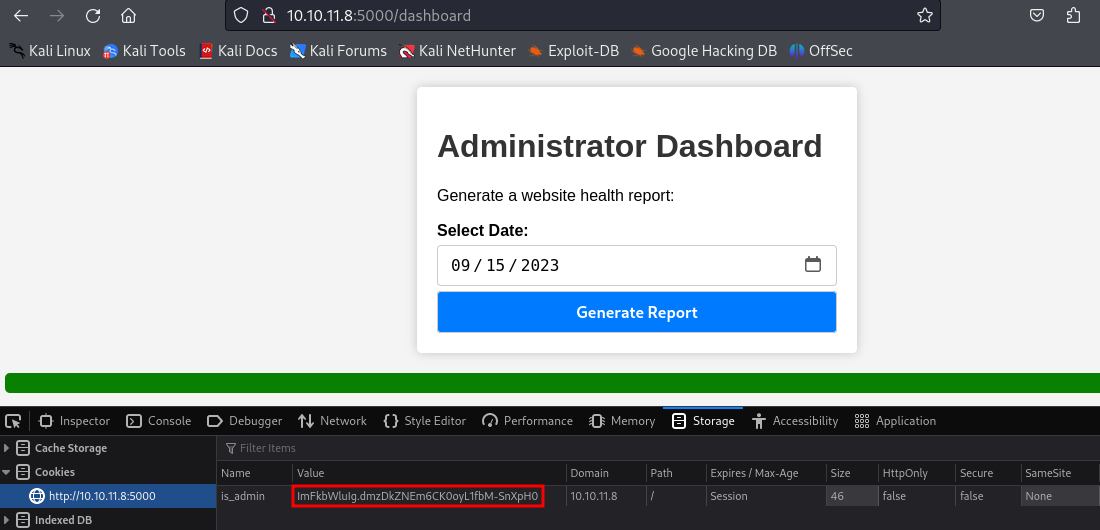Open the calendar date picker icon
This screenshot has height=530, width=1100.
pos(813,265)
